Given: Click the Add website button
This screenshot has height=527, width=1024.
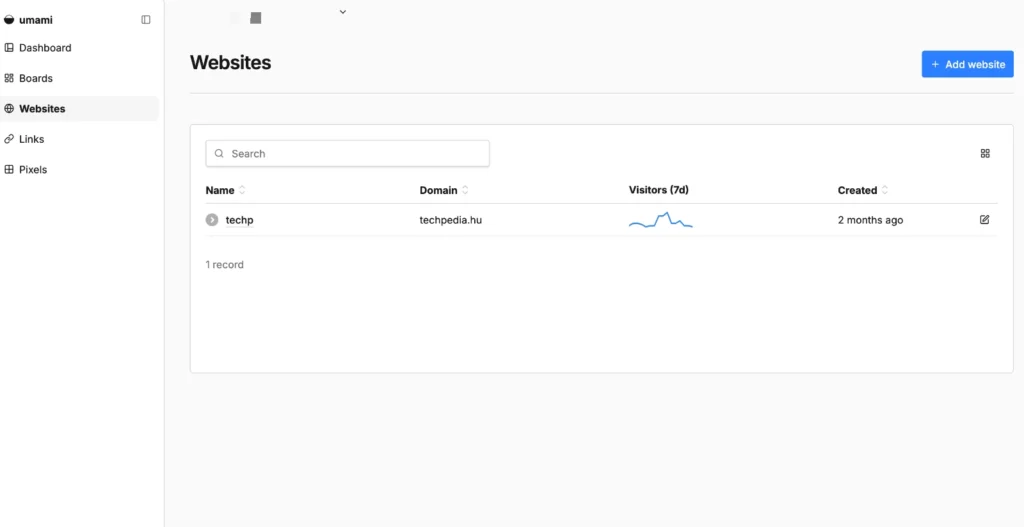Looking at the screenshot, I should (968, 64).
